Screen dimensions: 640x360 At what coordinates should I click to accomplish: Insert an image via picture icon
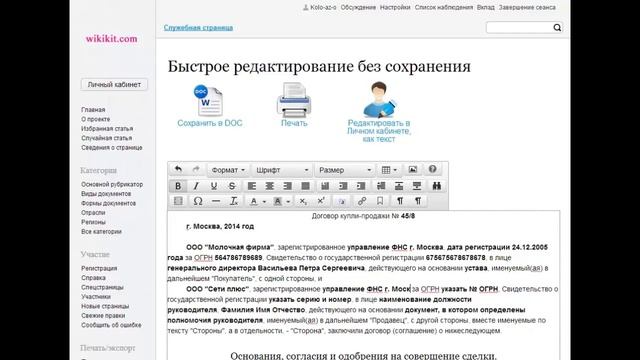pyautogui.click(x=413, y=169)
